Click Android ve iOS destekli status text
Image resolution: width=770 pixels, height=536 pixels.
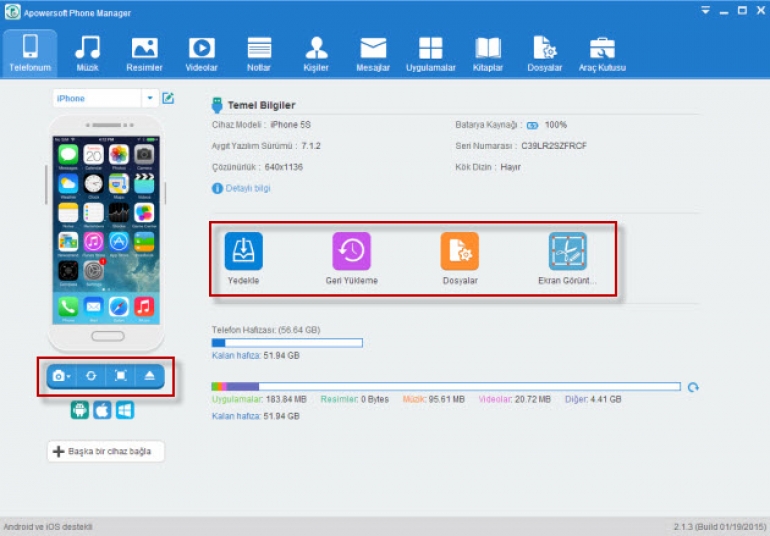pyautogui.click(x=48, y=527)
